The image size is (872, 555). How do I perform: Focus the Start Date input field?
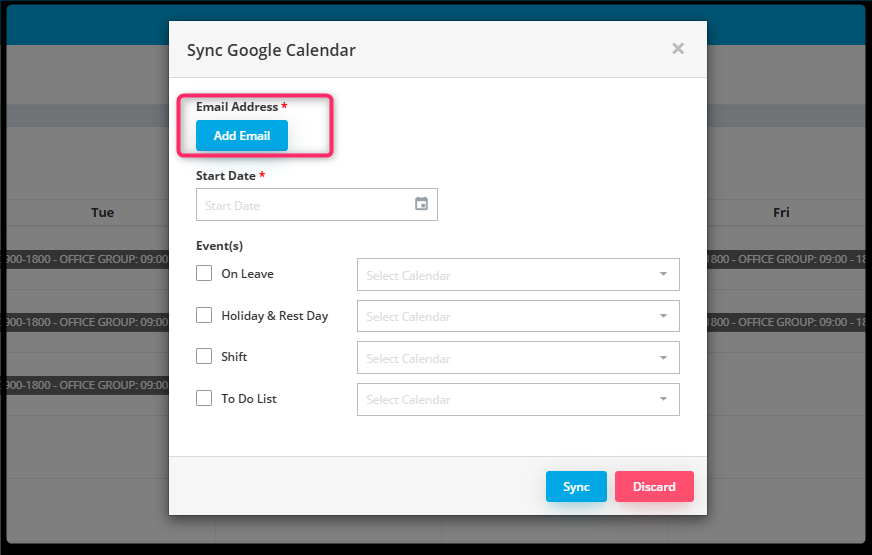316,205
